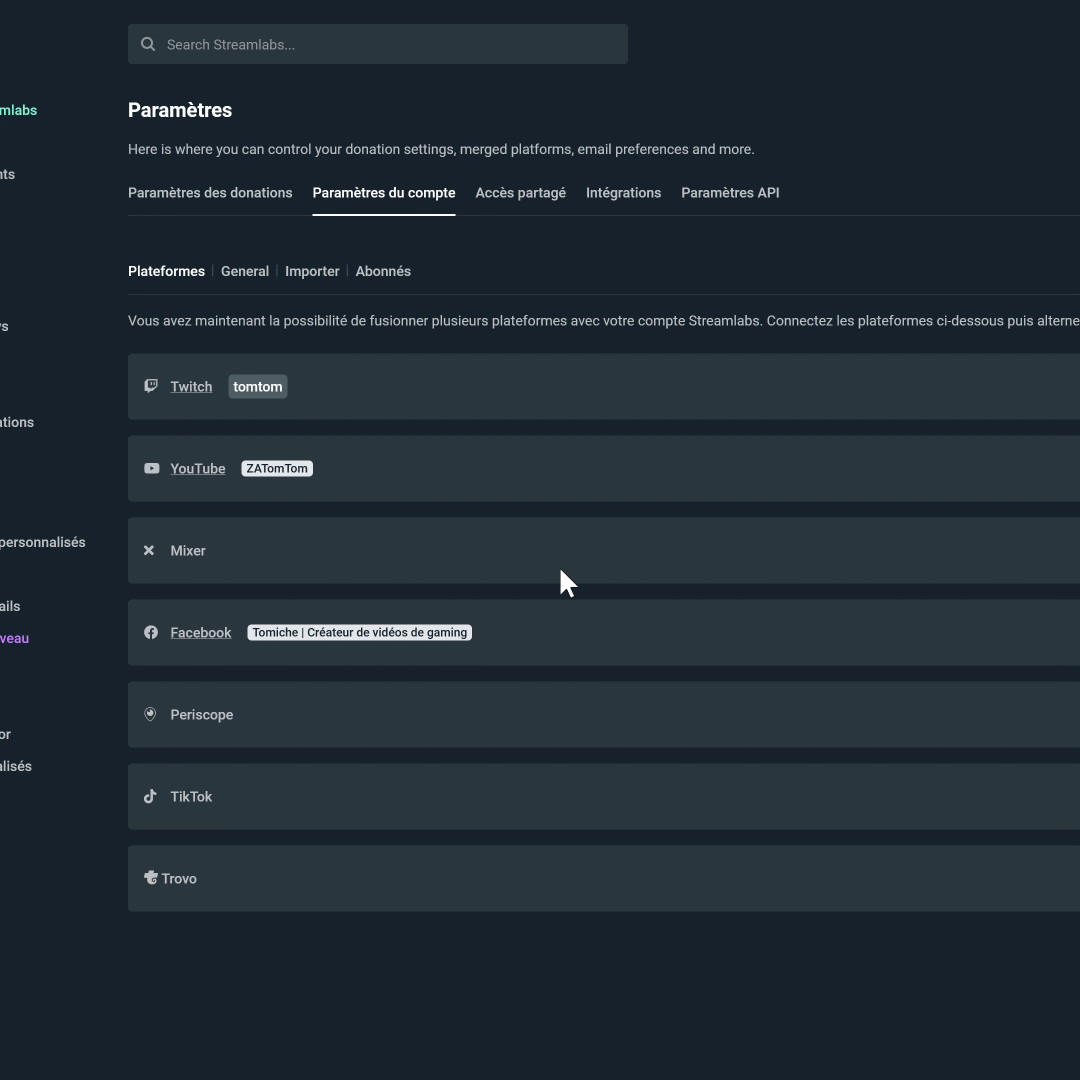Click the Twitch platform link
Viewport: 1080px width, 1080px height.
[x=191, y=387]
